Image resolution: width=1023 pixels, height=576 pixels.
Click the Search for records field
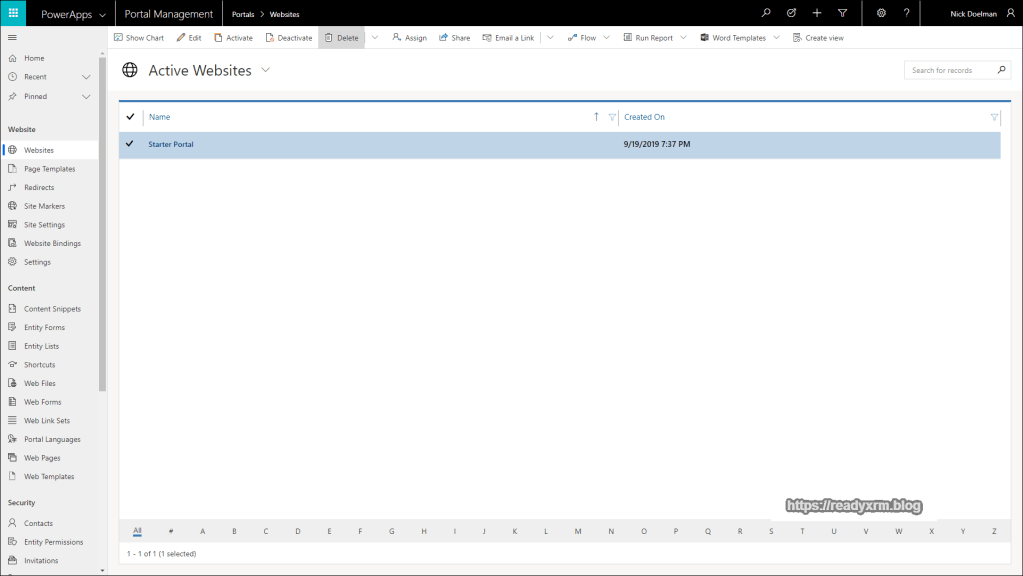tap(950, 70)
